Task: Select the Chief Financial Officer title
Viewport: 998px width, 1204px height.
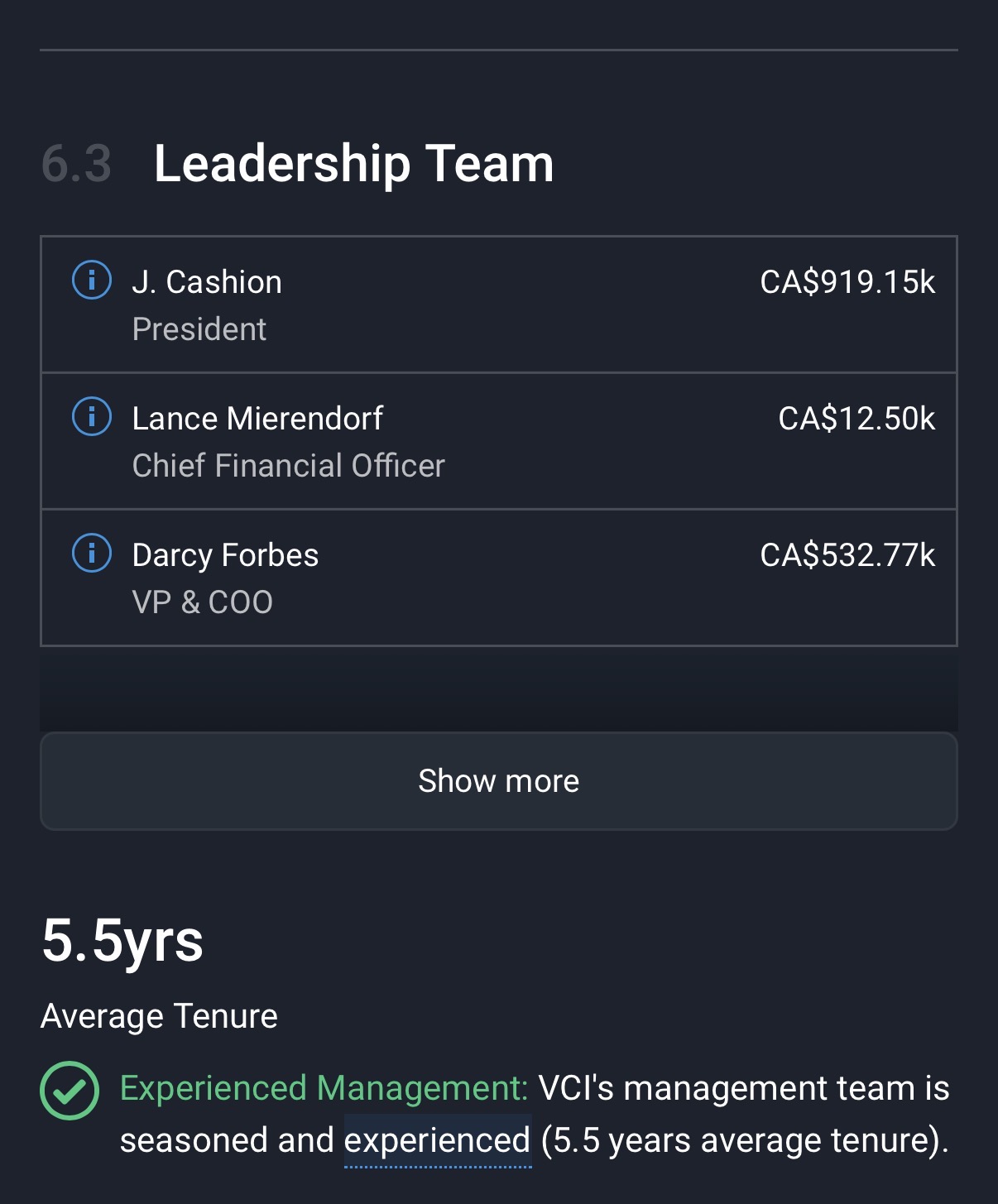Action: [289, 466]
